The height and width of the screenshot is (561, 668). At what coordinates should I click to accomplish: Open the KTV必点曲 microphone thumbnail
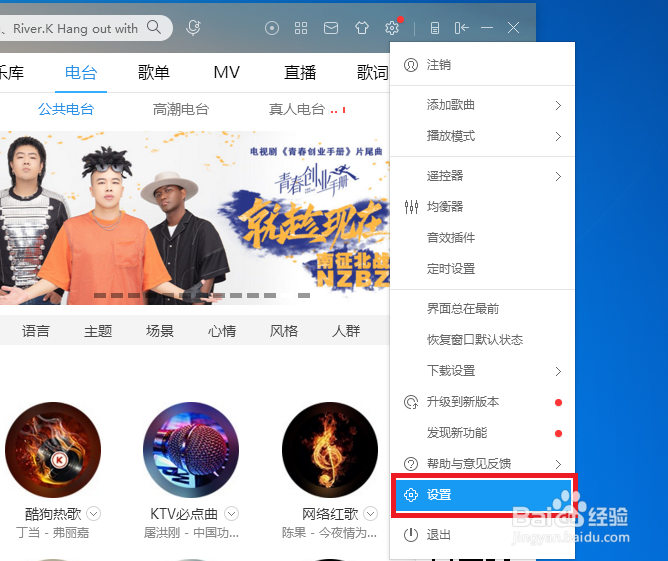(x=191, y=450)
